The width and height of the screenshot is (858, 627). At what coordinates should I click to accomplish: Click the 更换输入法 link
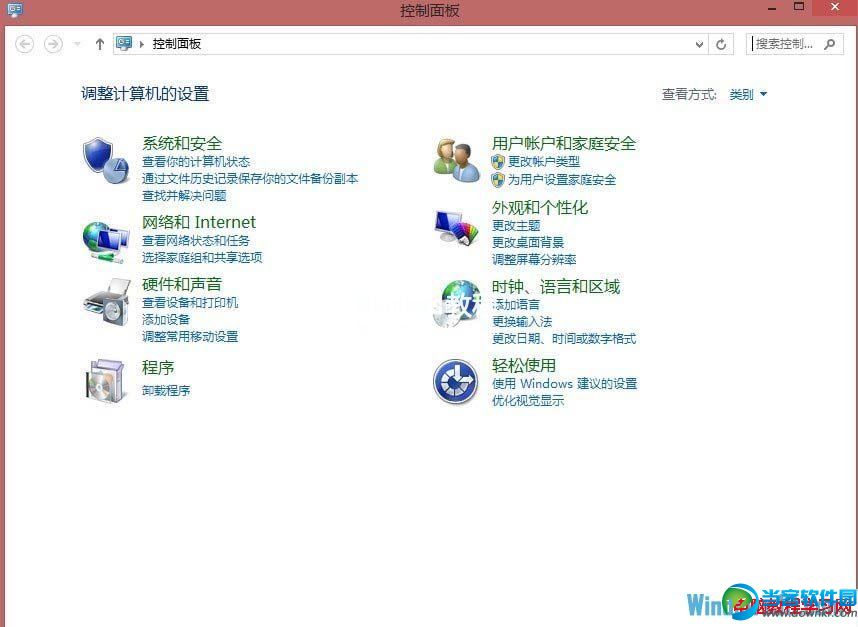(521, 322)
